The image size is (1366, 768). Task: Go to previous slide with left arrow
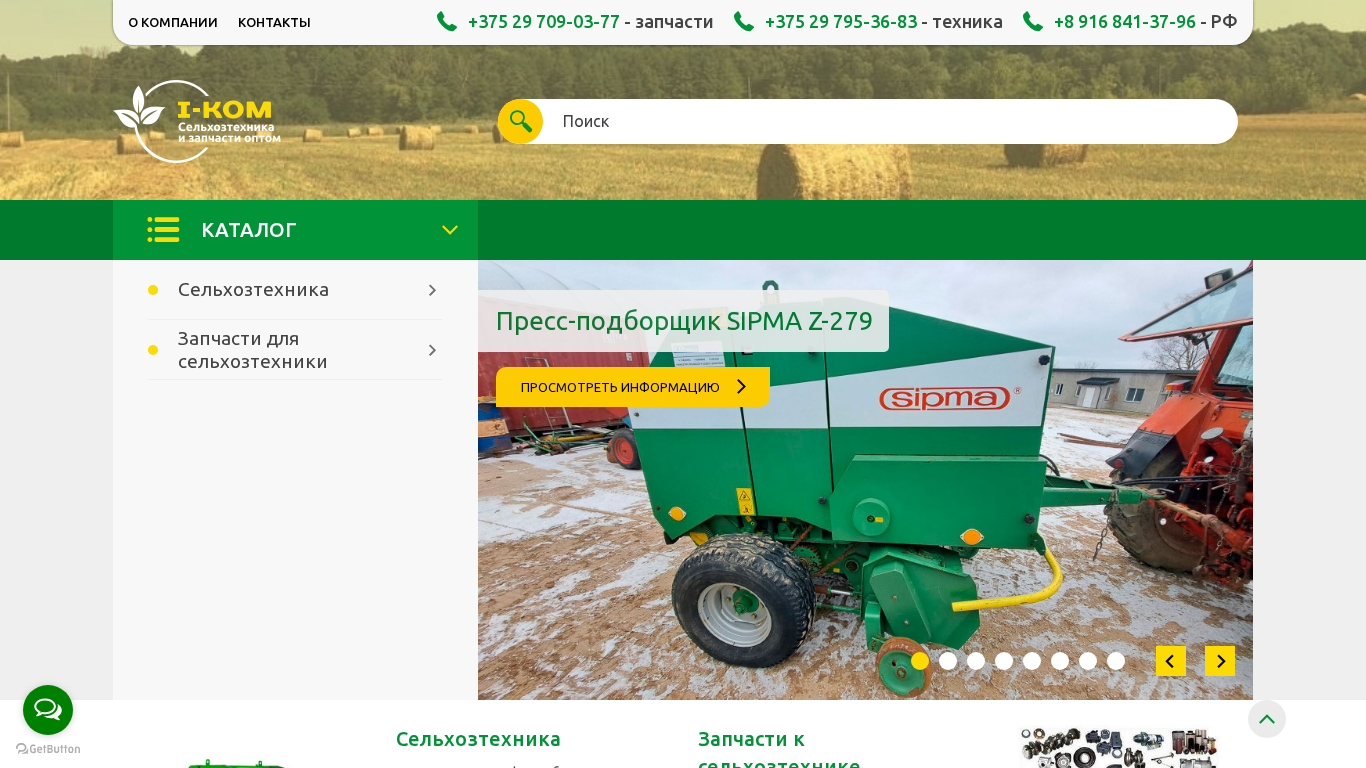[1170, 661]
